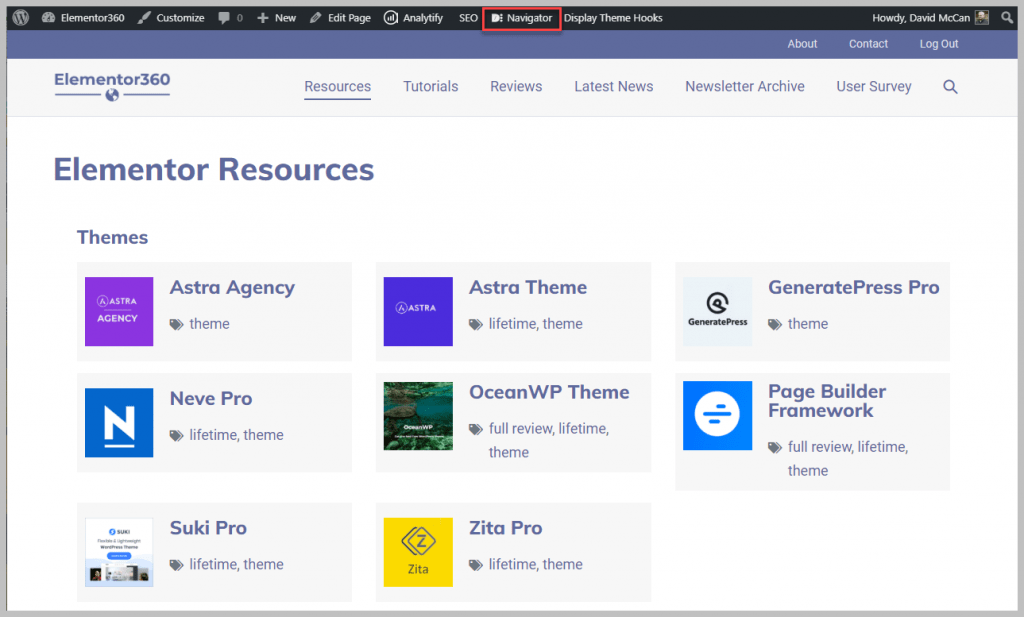
Task: Open site search with the magnifier icon
Action: [x=950, y=87]
